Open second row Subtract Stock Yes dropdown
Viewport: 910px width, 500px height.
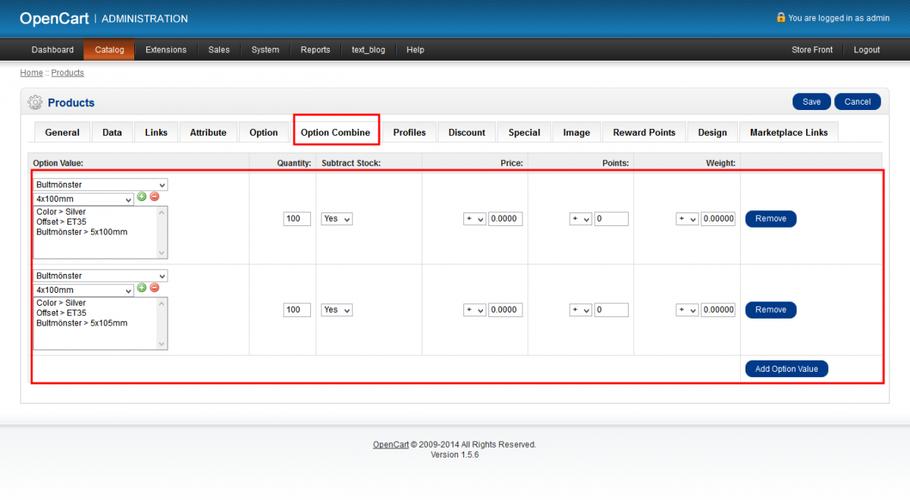[x=336, y=310]
